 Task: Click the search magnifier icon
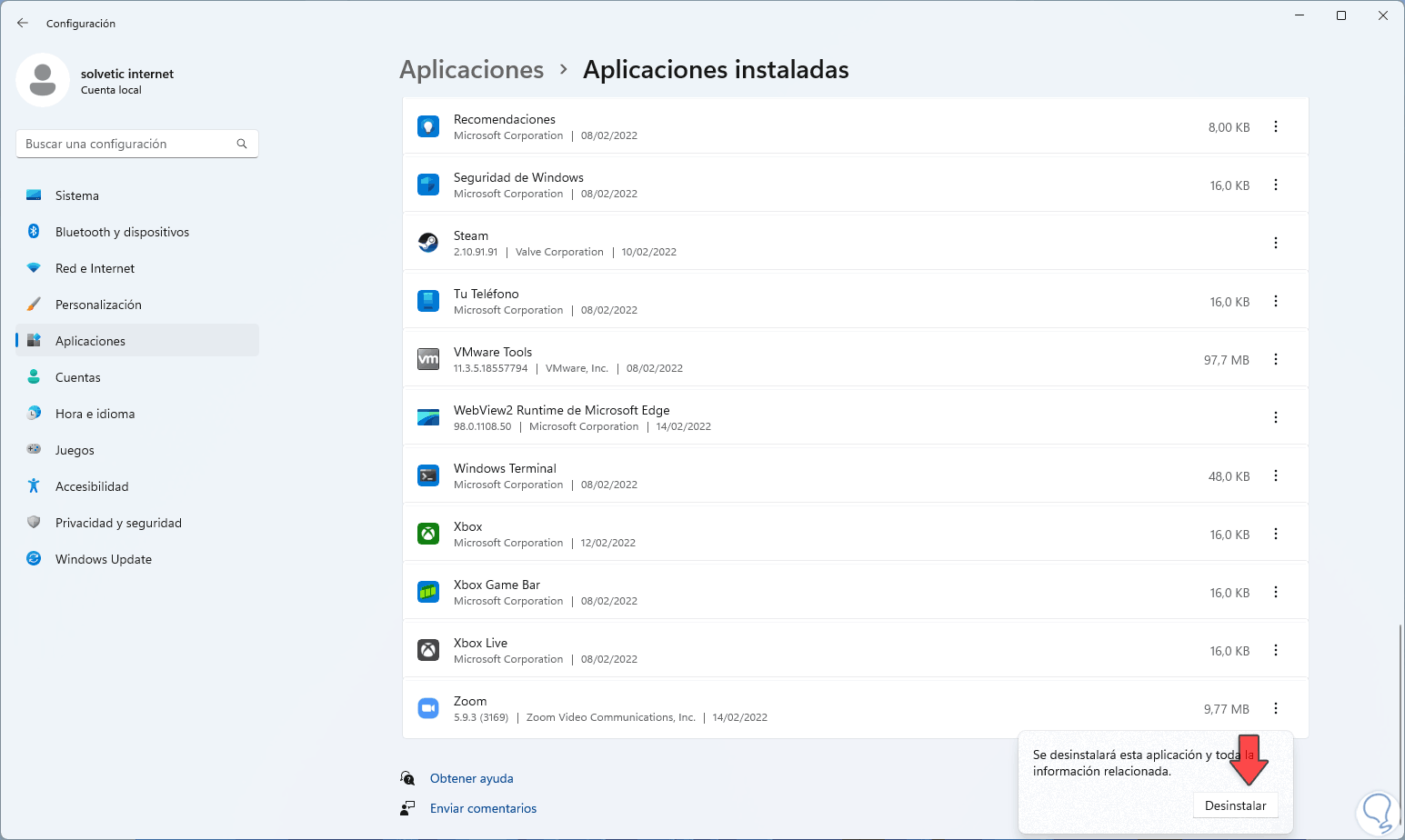[242, 144]
